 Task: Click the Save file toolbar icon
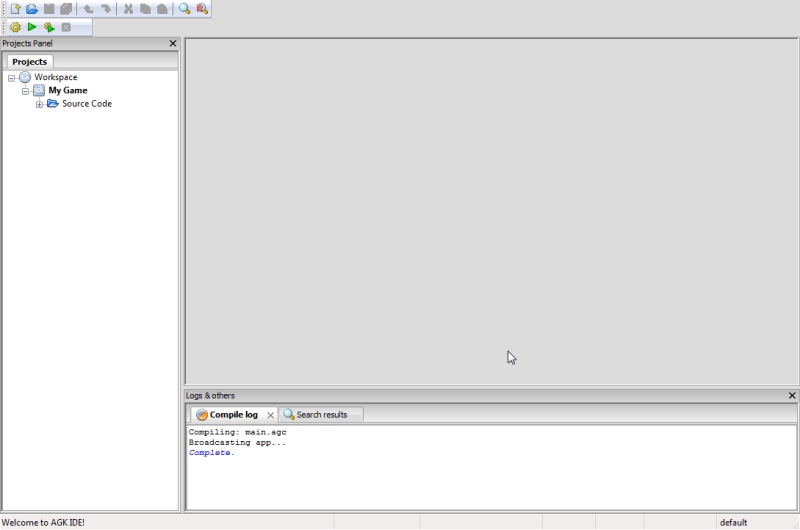point(49,9)
